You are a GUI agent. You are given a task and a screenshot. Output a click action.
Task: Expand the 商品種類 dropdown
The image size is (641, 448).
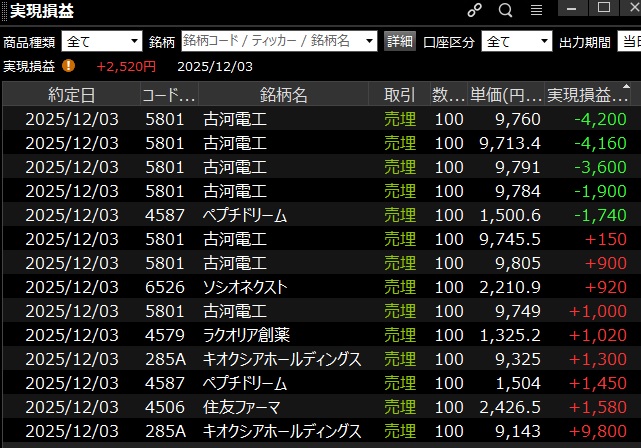pyautogui.click(x=103, y=41)
